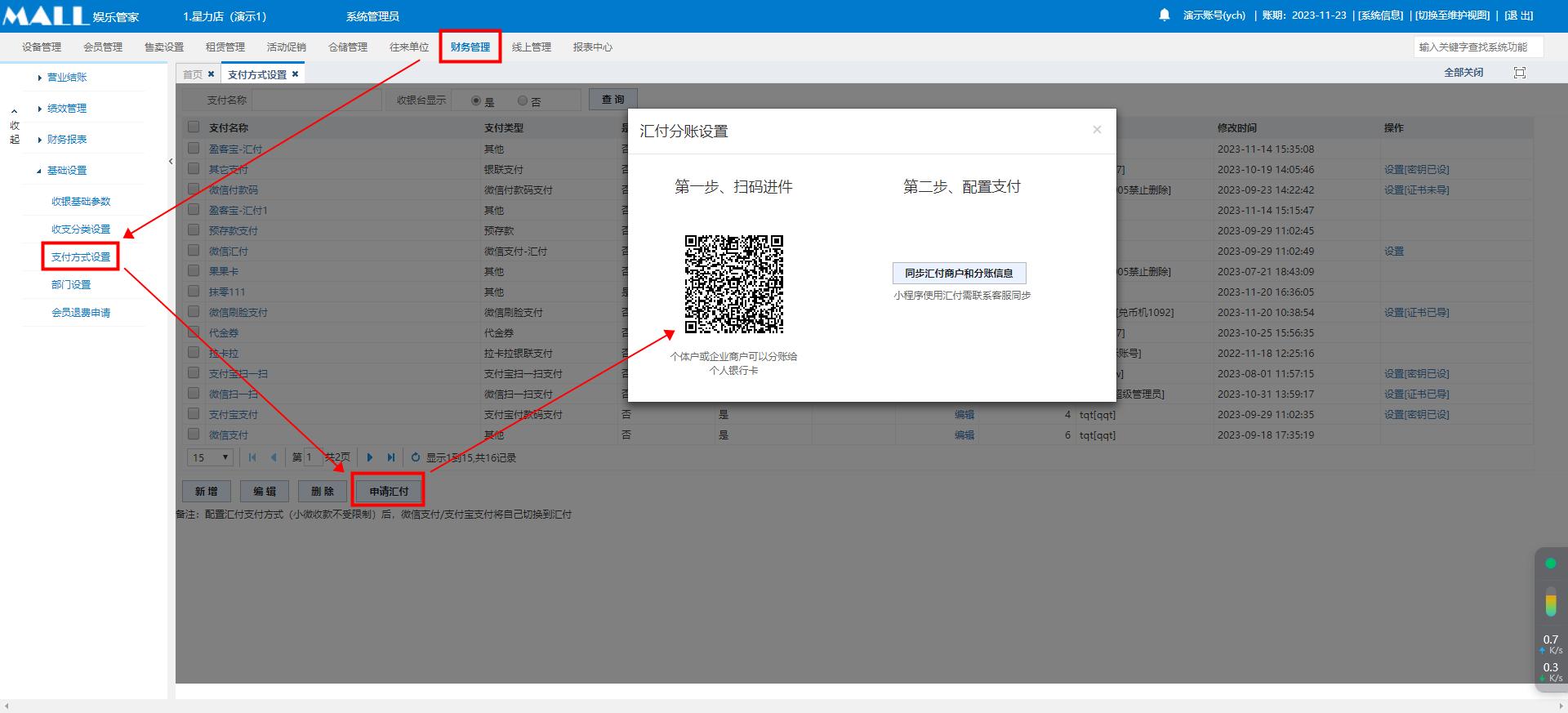Go to first page of pagination
The width and height of the screenshot is (1568, 713).
point(252,457)
